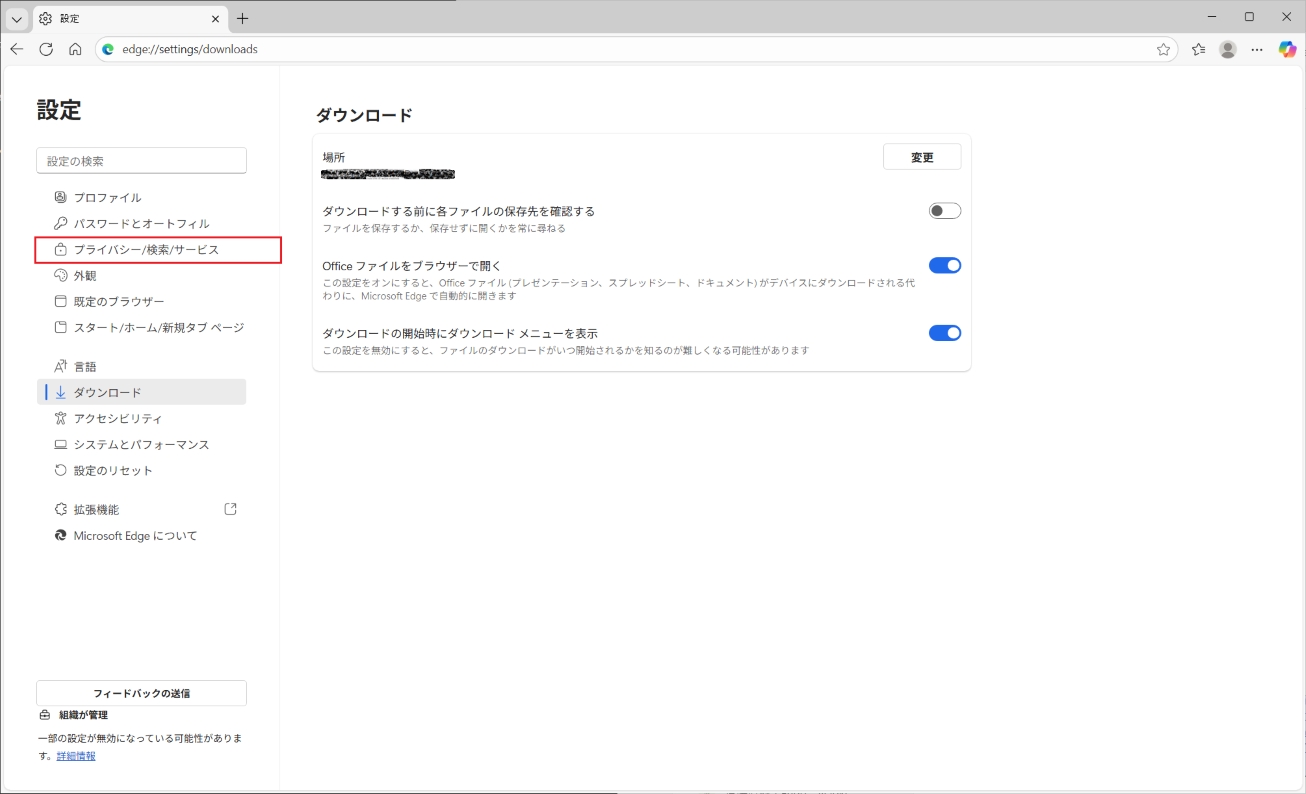The width and height of the screenshot is (1306, 794).
Task: Open the favorites list icon
Action: pos(1198,49)
